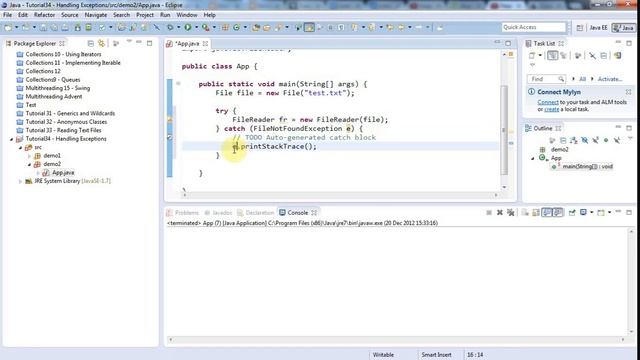
Task: Toggle Categorized view in Task List
Action: pyautogui.click(x=553, y=56)
